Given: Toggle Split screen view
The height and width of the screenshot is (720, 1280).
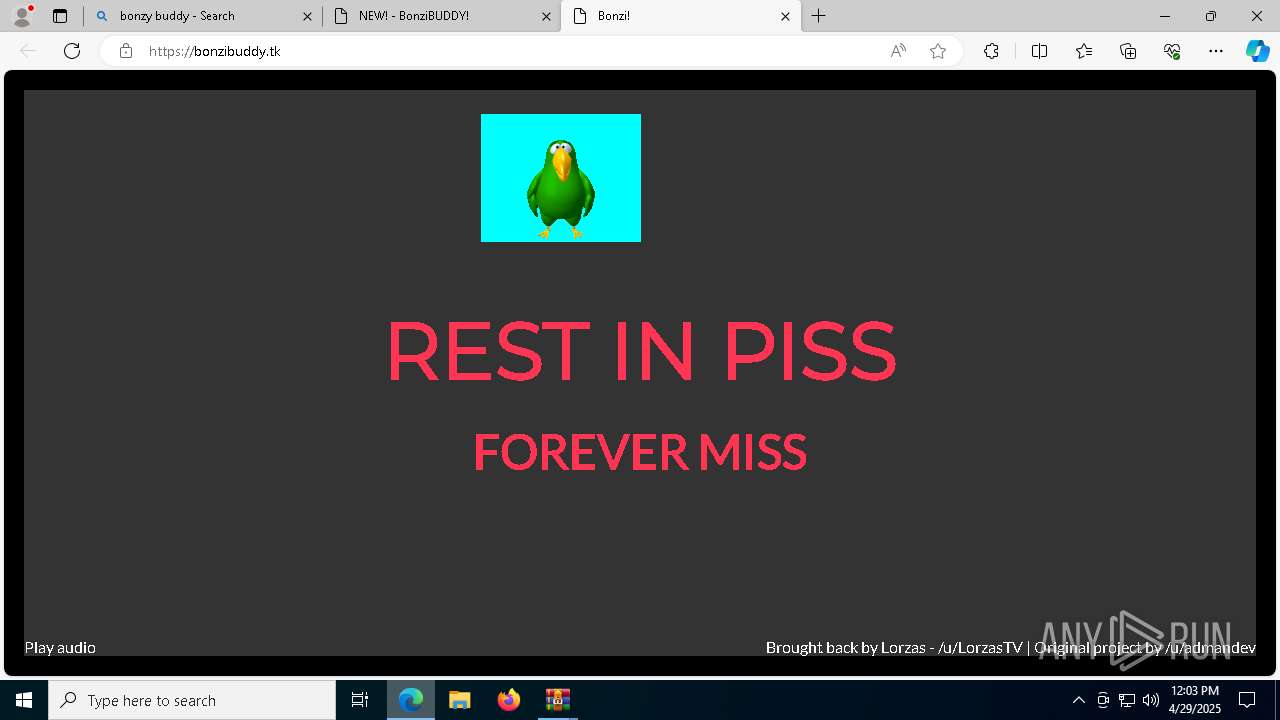Looking at the screenshot, I should [1039, 51].
